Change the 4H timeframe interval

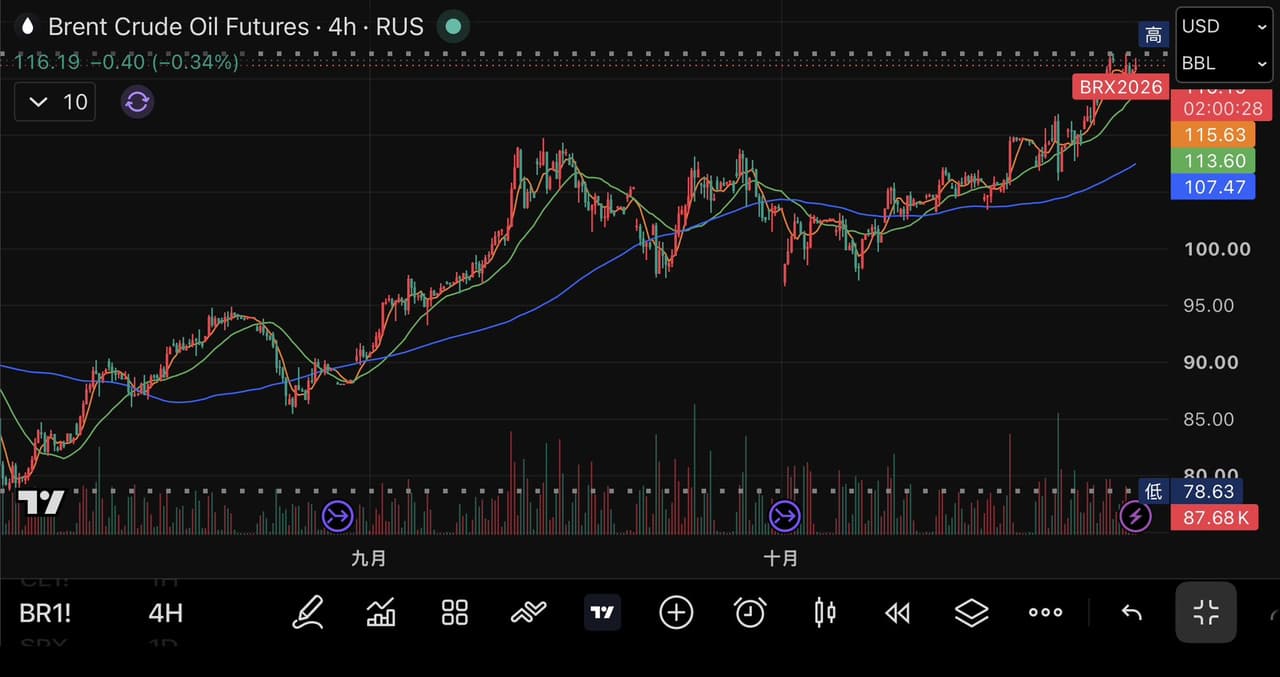pos(165,613)
